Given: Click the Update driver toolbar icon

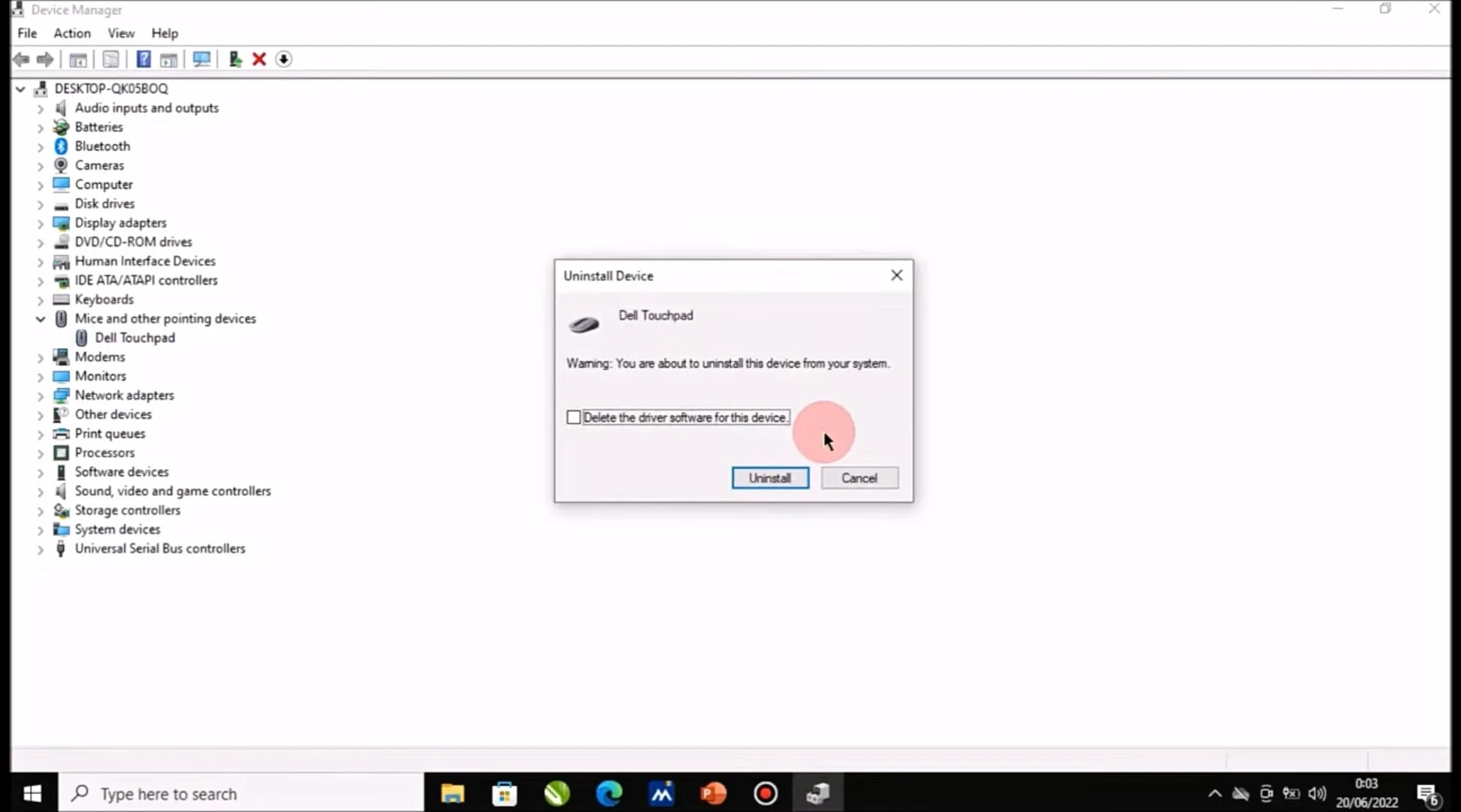Looking at the screenshot, I should 235,59.
